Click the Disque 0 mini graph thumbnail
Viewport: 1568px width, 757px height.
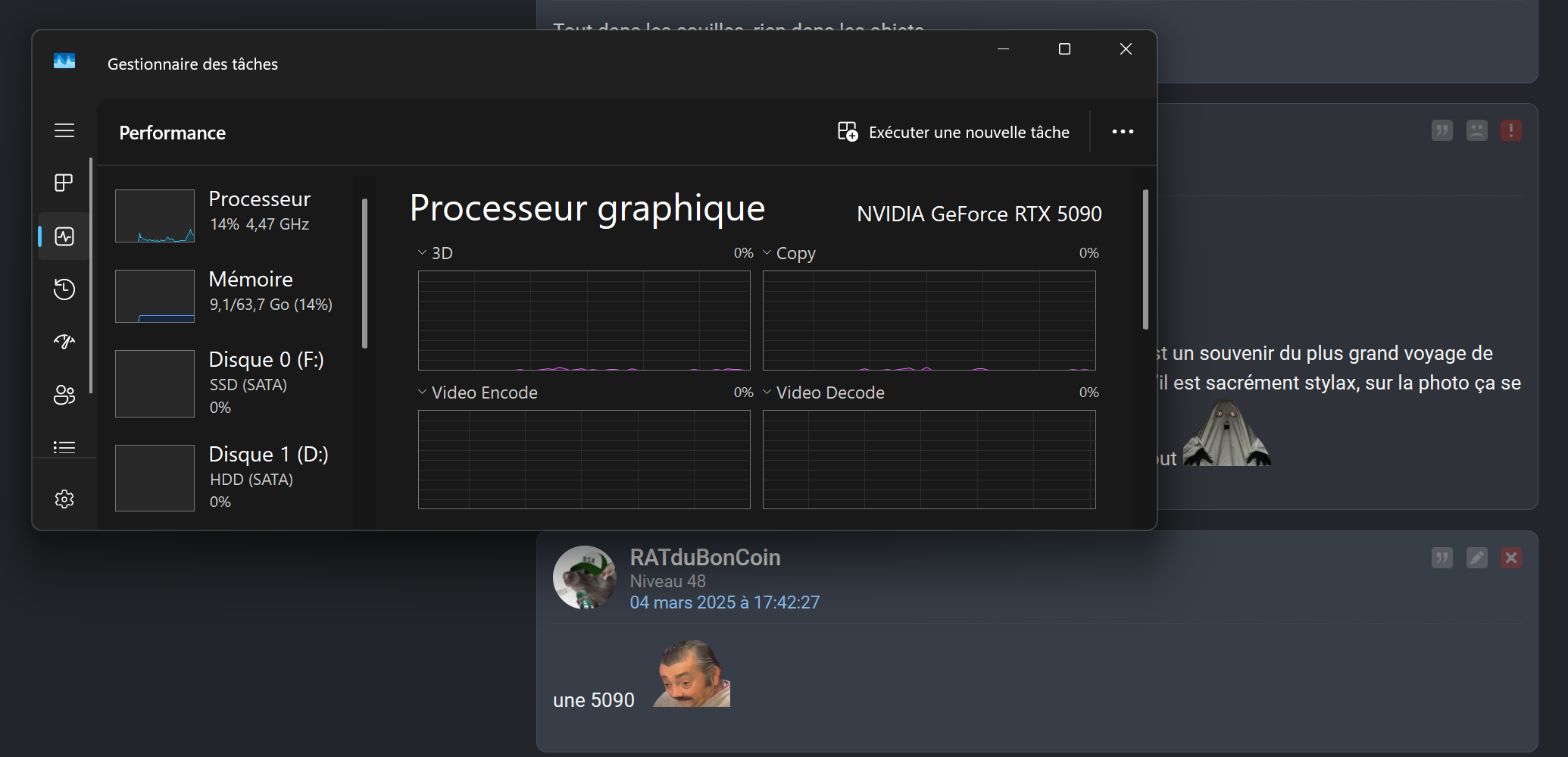(155, 383)
